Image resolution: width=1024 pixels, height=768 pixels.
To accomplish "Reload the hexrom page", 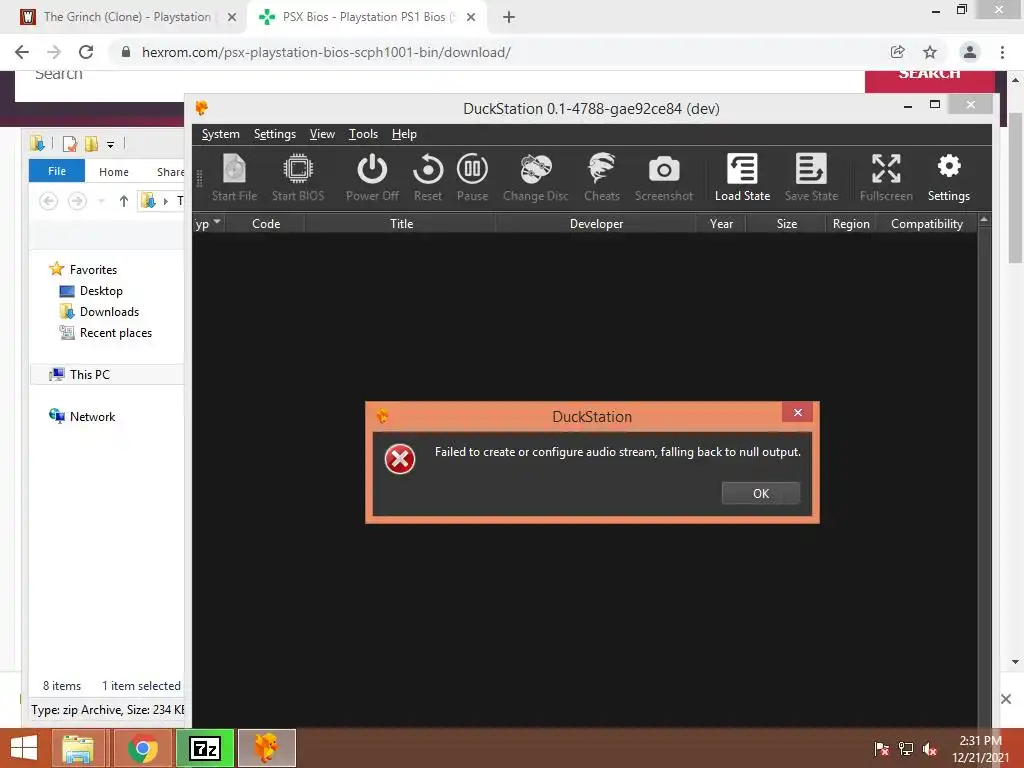I will point(86,52).
